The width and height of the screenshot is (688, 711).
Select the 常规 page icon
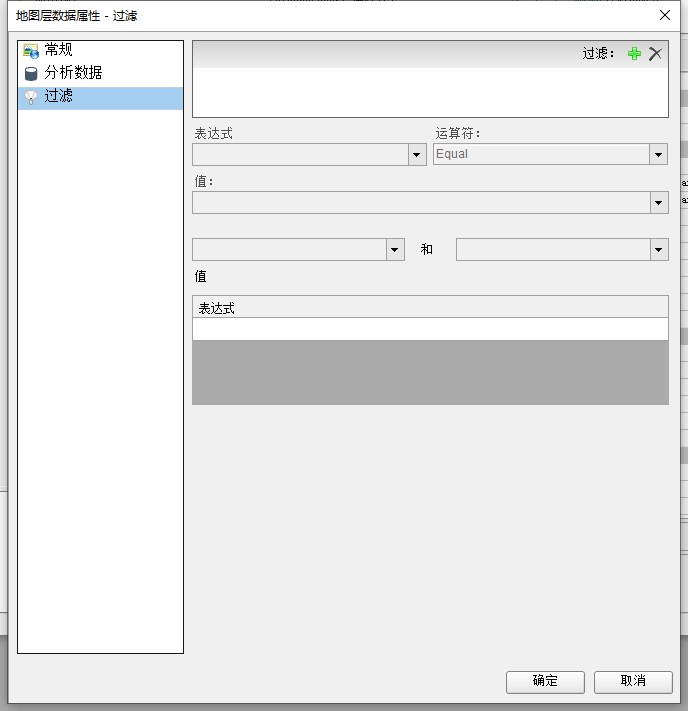(x=31, y=51)
